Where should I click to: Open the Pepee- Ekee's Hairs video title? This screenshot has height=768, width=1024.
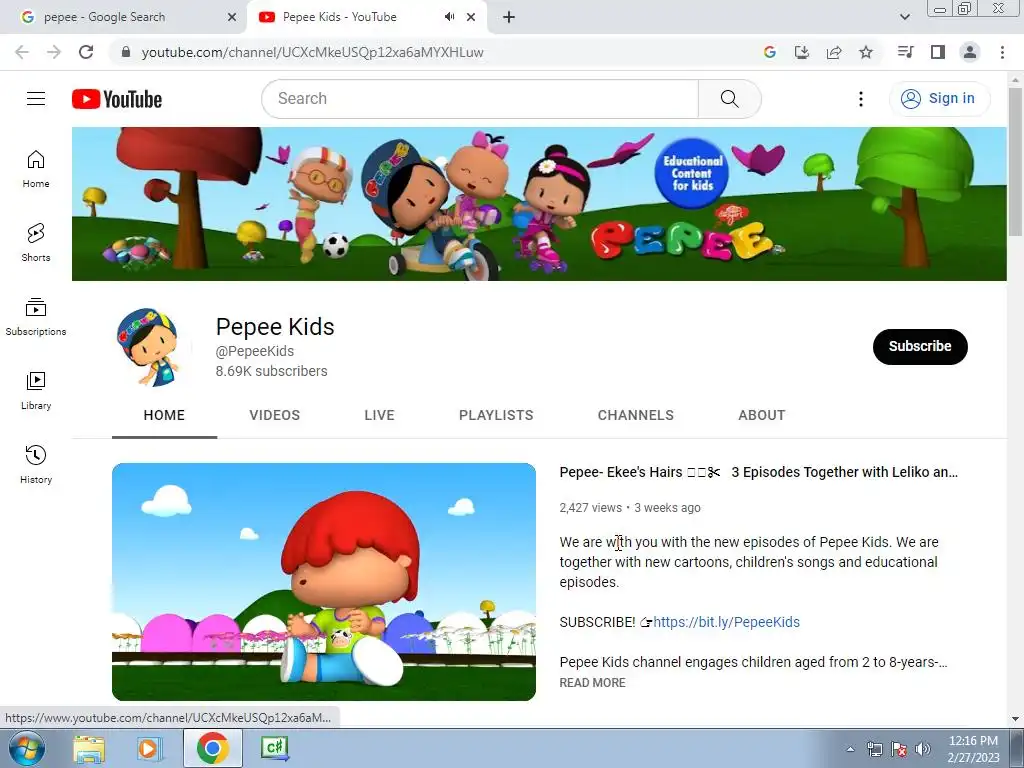click(758, 472)
